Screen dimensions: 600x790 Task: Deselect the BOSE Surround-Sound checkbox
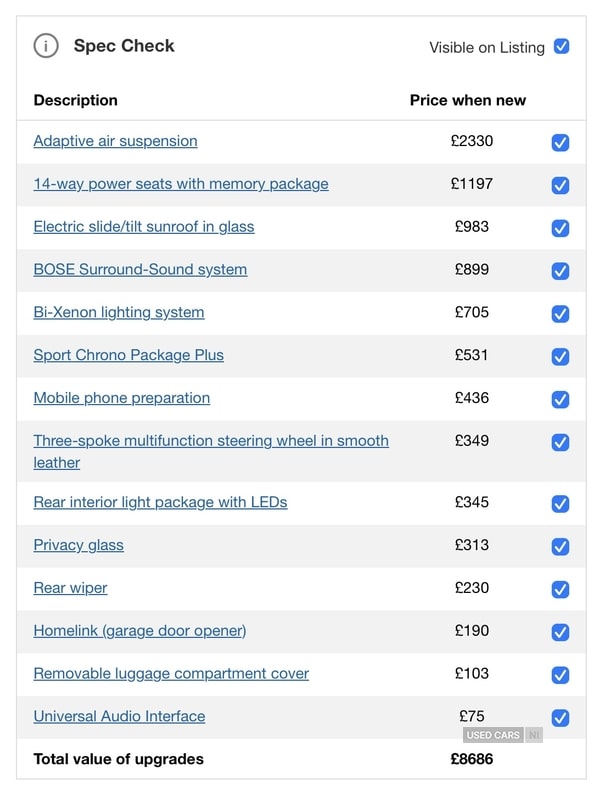tap(561, 271)
